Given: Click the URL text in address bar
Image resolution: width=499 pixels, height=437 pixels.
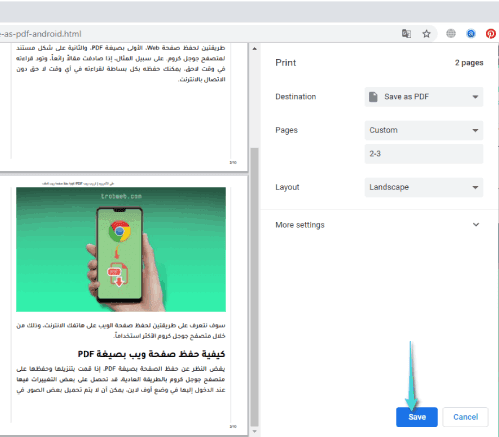Looking at the screenshot, I should point(41,34).
